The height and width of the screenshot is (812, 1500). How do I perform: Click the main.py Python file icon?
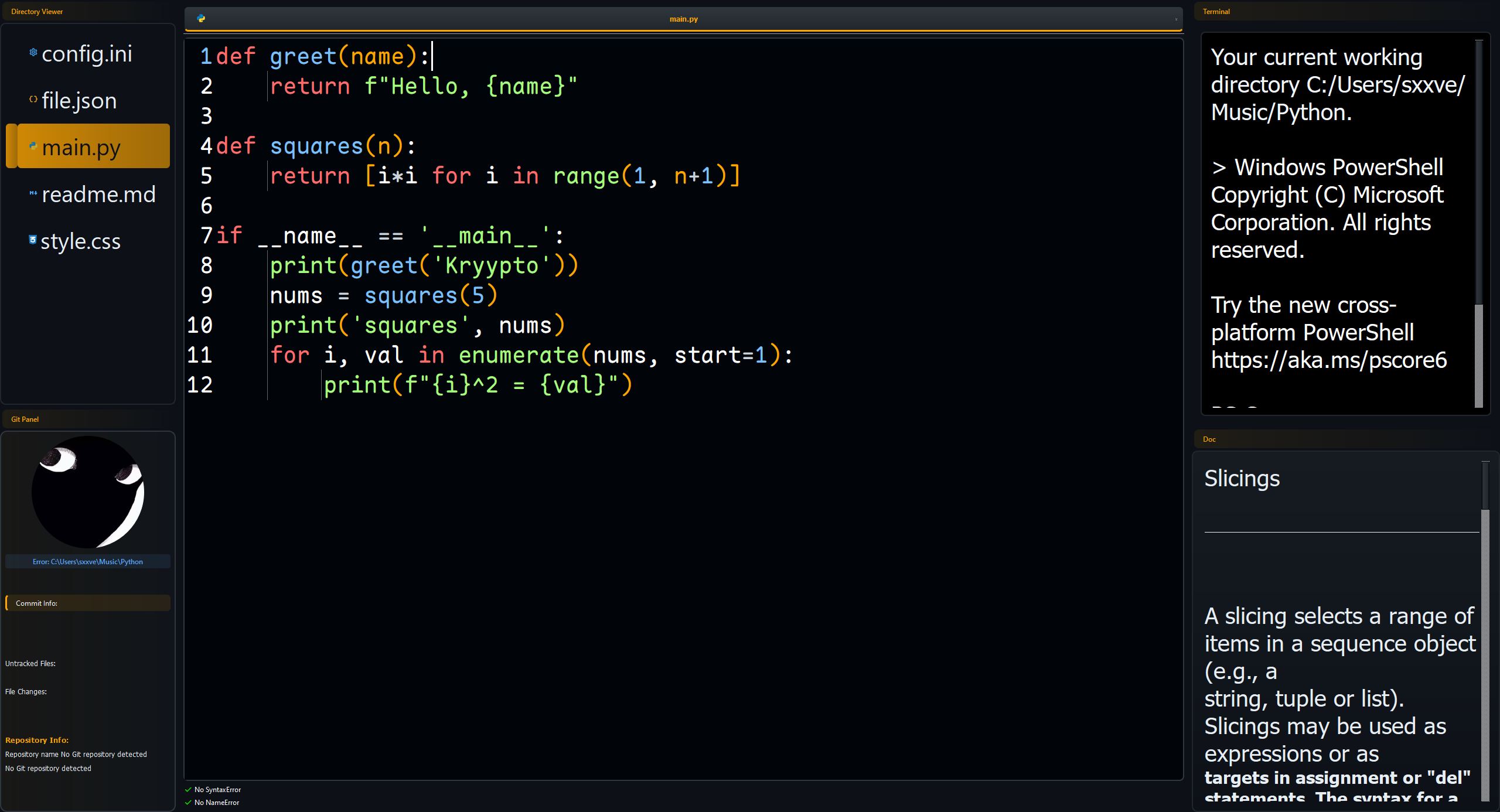pos(33,146)
